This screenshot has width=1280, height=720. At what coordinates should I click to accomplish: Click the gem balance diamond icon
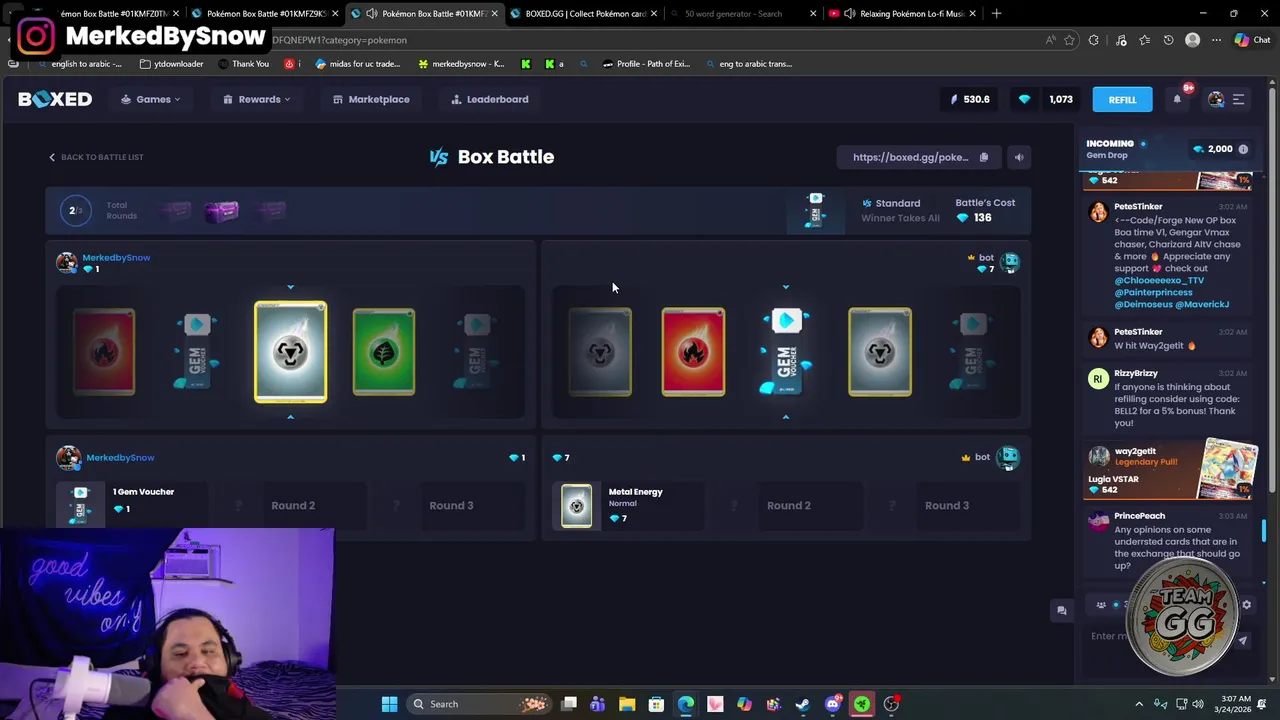click(x=1024, y=99)
